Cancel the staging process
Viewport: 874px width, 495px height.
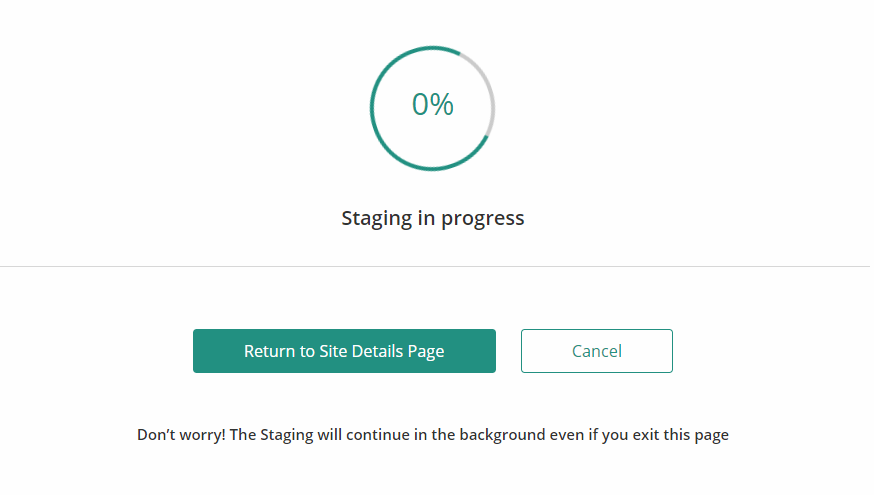pos(596,351)
